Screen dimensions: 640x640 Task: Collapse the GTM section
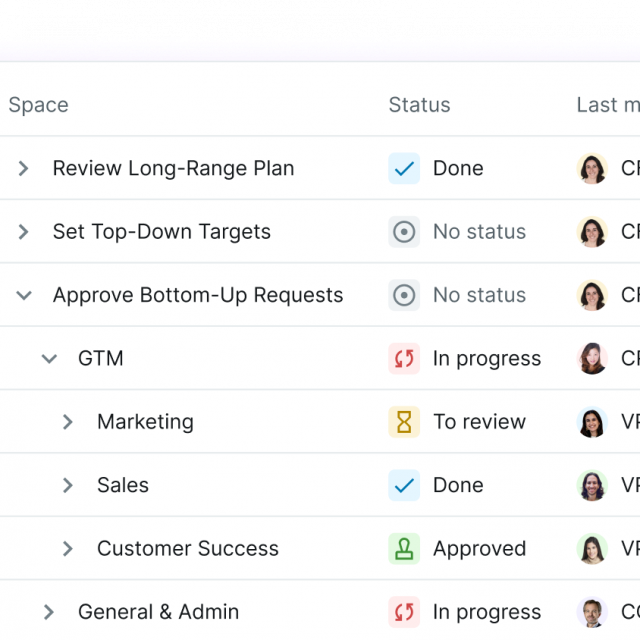point(49,358)
